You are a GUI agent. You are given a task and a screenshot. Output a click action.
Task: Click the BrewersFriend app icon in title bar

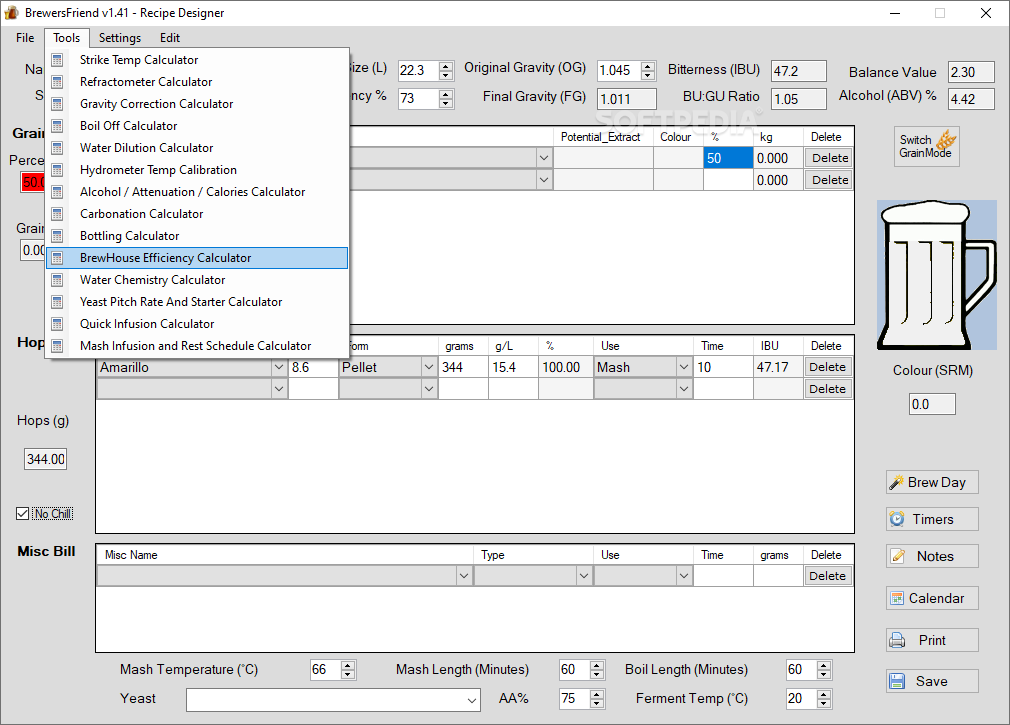11,12
